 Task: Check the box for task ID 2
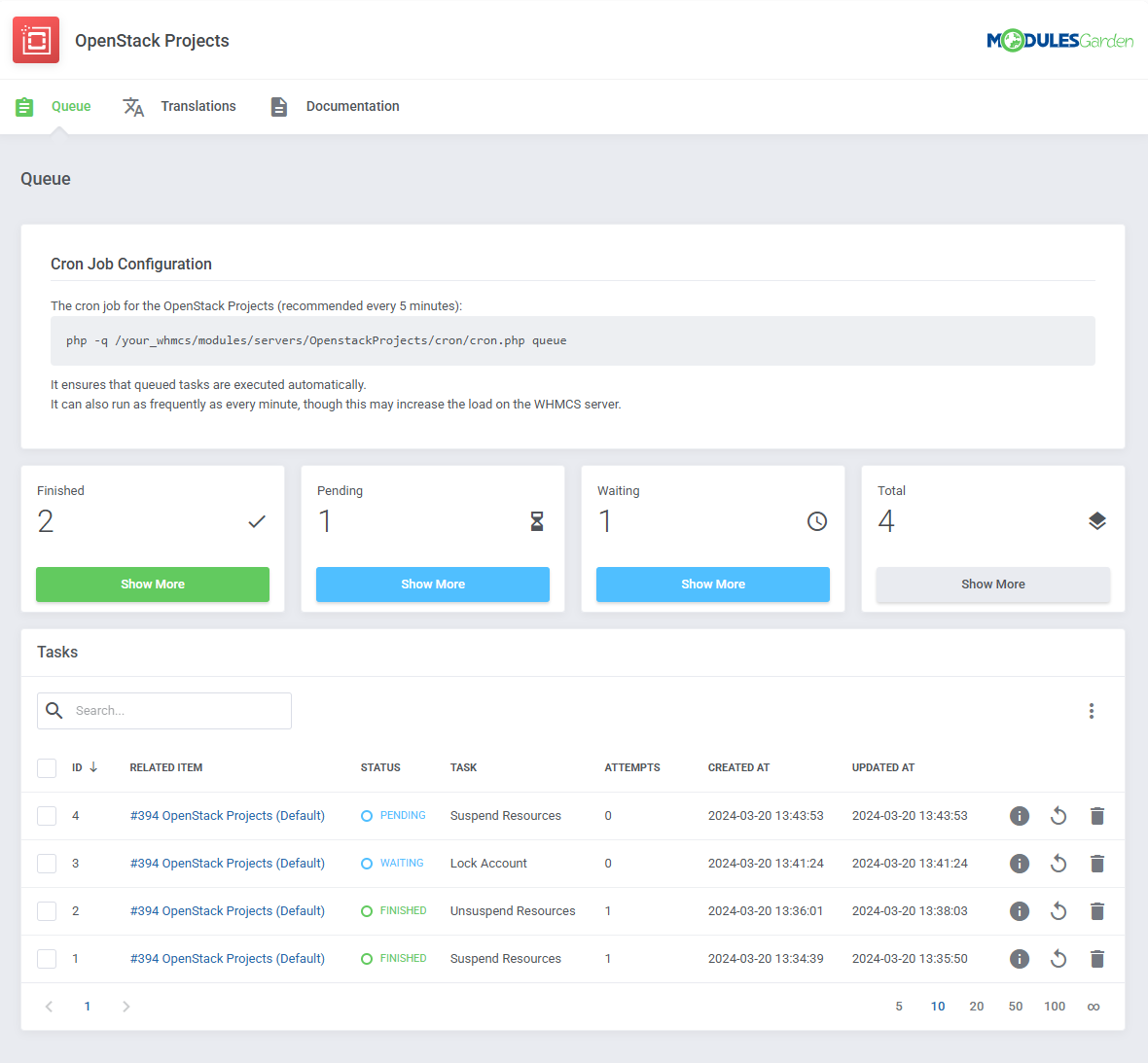click(47, 910)
